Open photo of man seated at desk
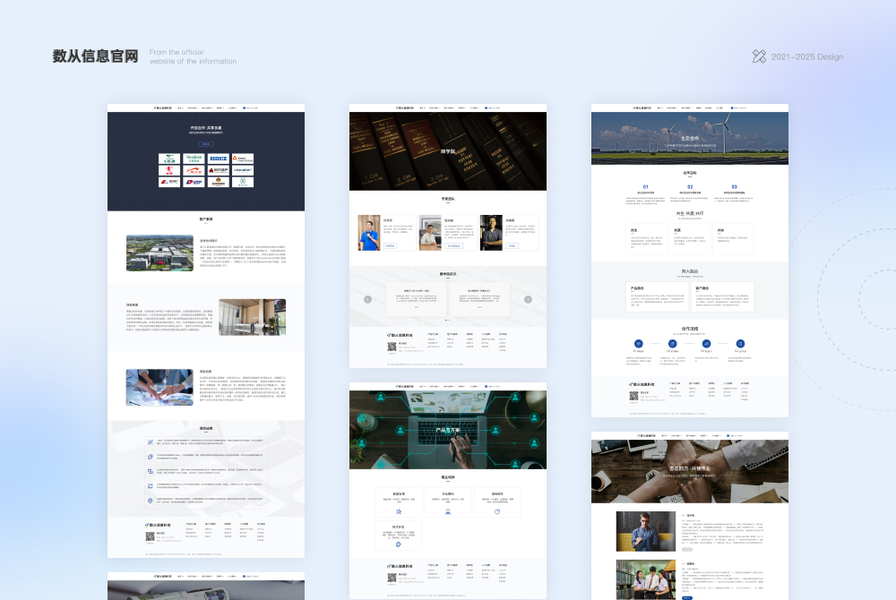 click(430, 233)
